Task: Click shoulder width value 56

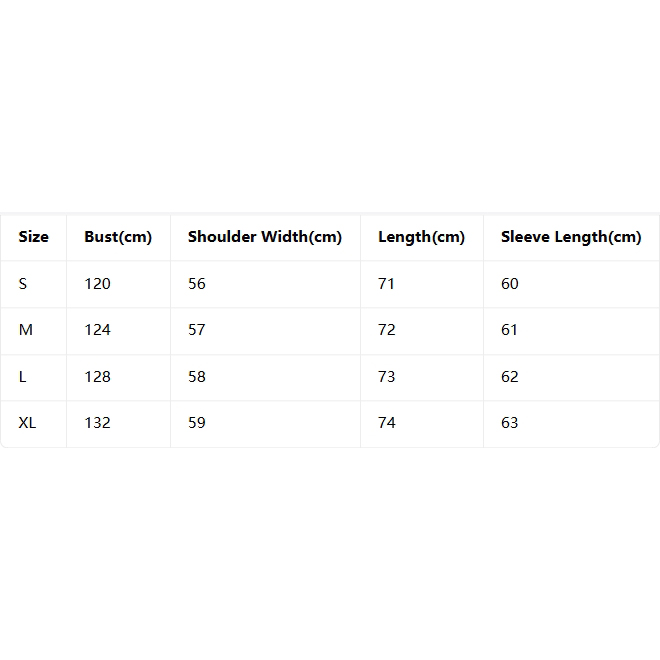Action: pos(197,284)
